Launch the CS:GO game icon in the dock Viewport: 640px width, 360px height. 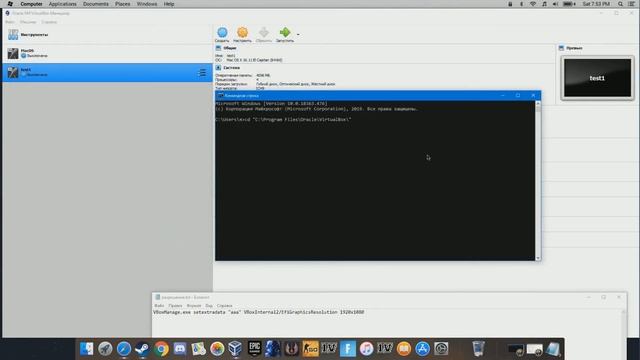tap(310, 349)
